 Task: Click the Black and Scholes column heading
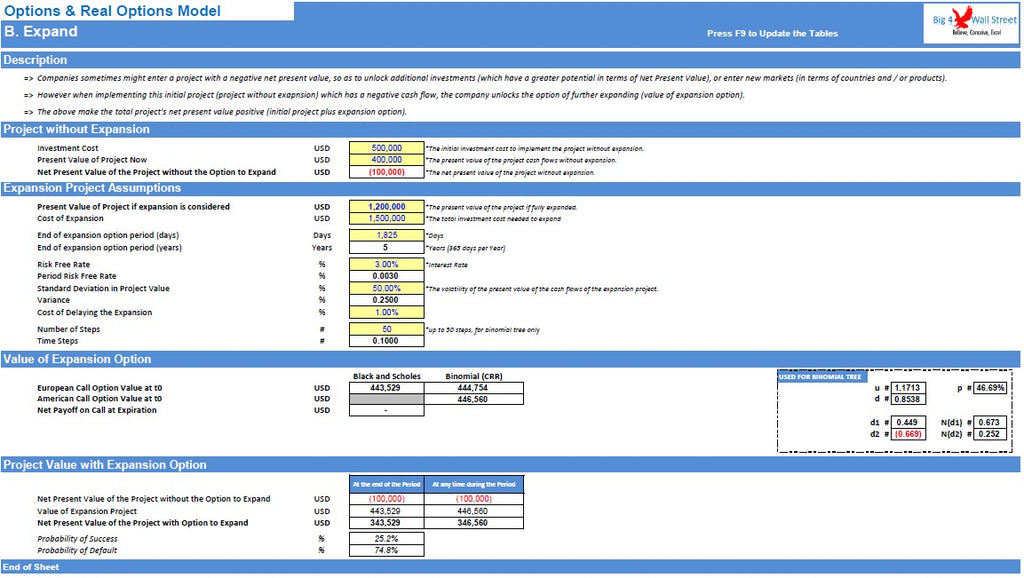click(387, 376)
